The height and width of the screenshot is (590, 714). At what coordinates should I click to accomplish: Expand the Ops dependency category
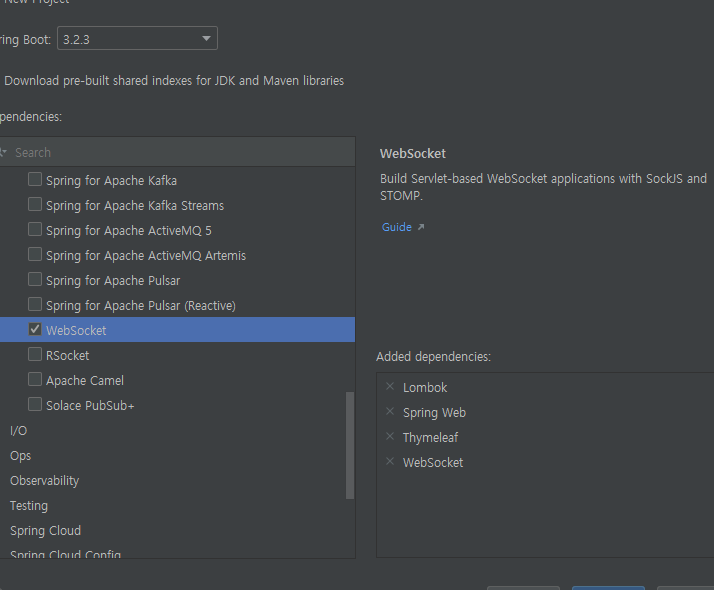click(x=20, y=456)
